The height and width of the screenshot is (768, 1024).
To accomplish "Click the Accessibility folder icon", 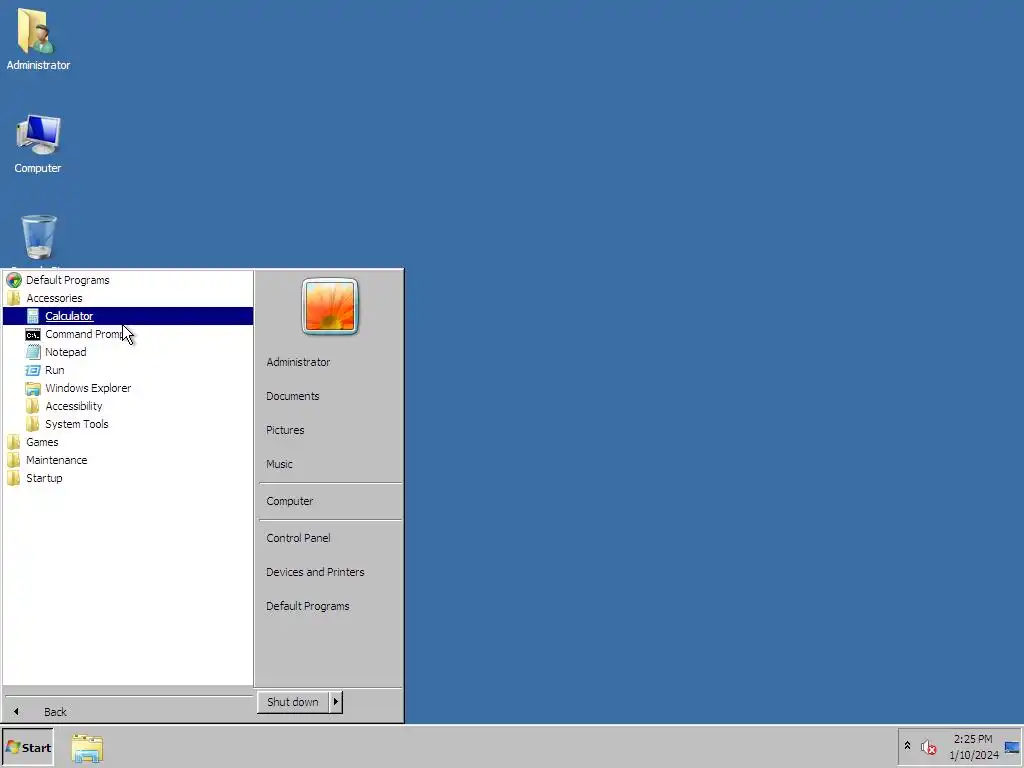I will [33, 406].
